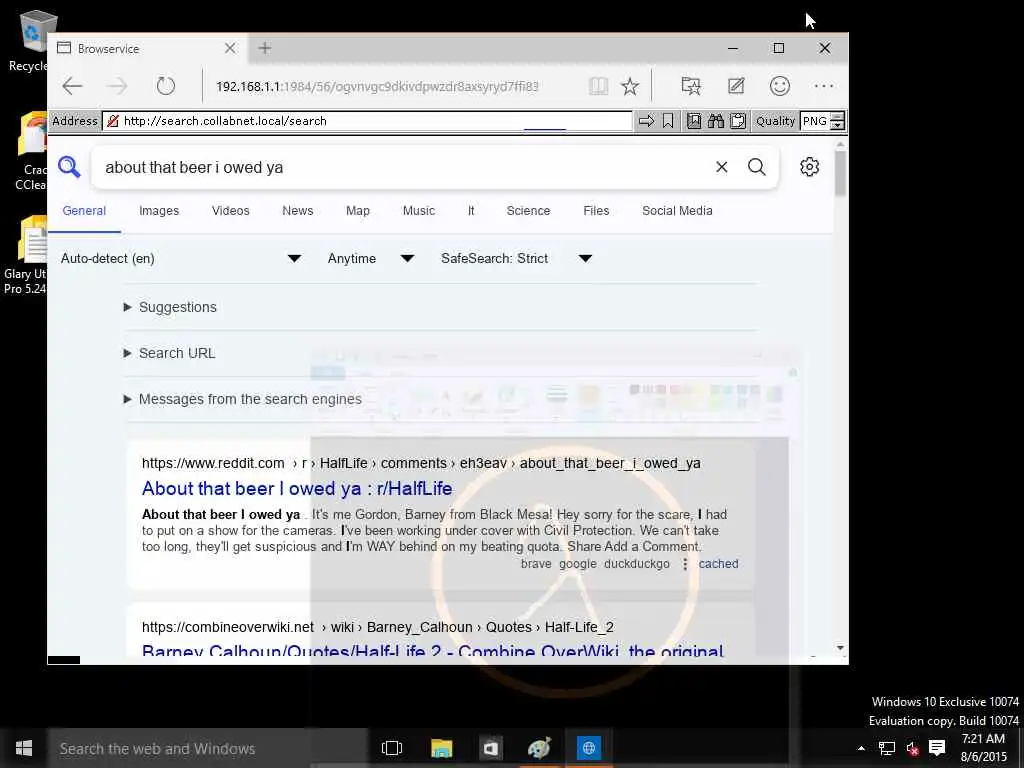Switch to the It tab
The width and height of the screenshot is (1024, 768).
tap(471, 211)
